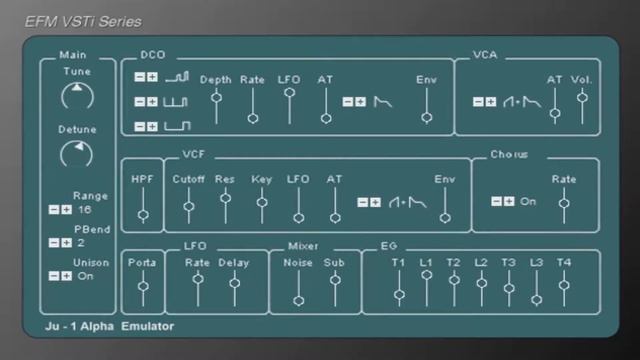Image resolution: width=640 pixels, height=360 pixels.
Task: Click plus button for VCA envelope mode
Action: click(491, 102)
